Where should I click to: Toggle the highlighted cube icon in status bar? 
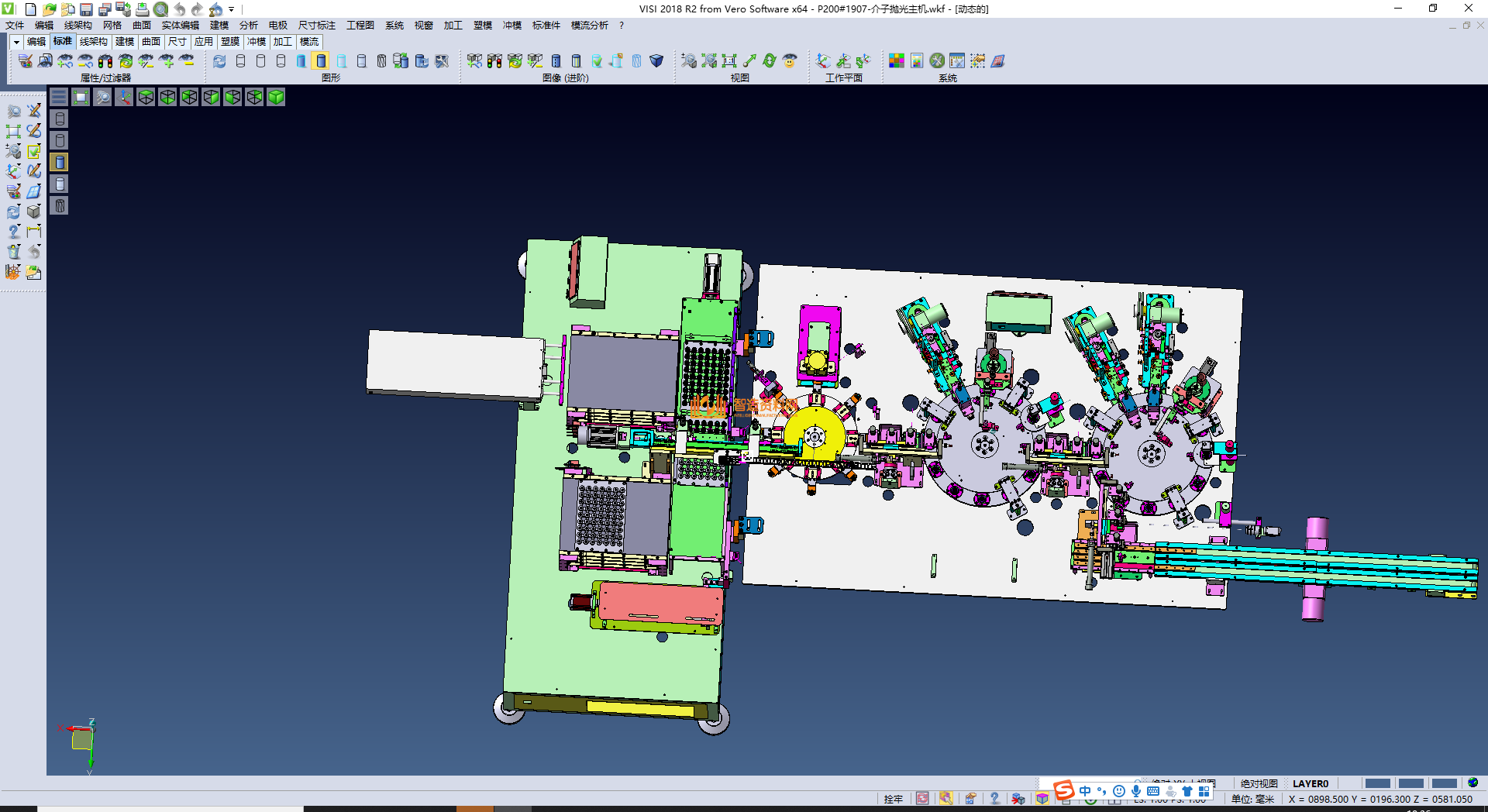[x=1042, y=799]
